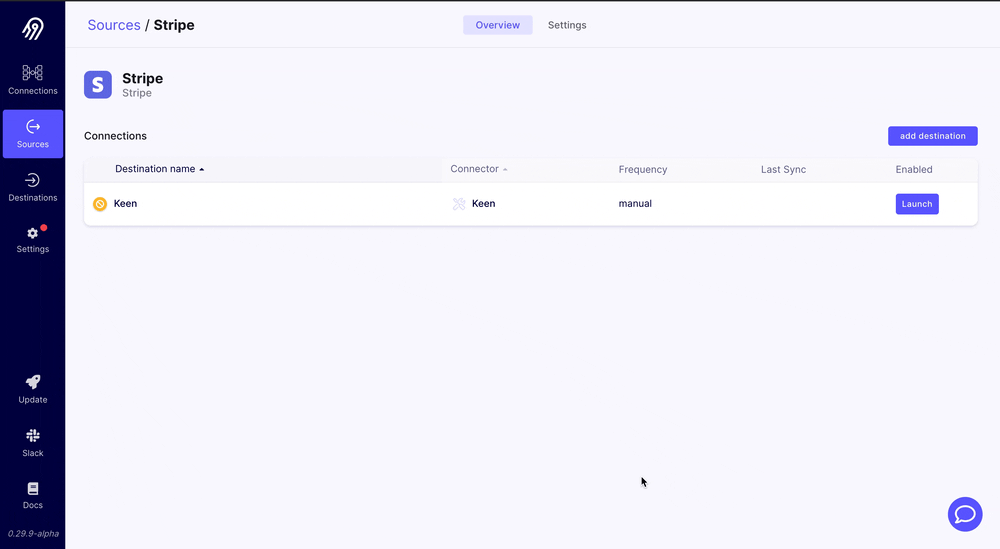Click the 0.29.9-alpha version label

(33, 534)
